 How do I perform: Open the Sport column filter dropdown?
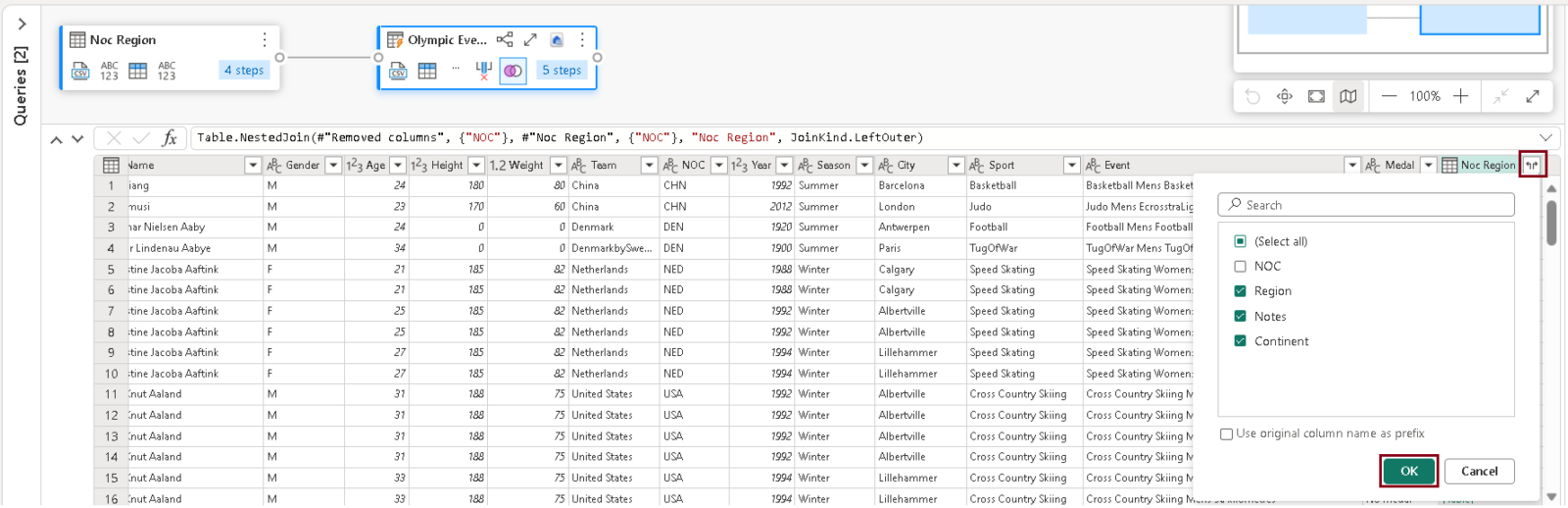click(x=1071, y=165)
